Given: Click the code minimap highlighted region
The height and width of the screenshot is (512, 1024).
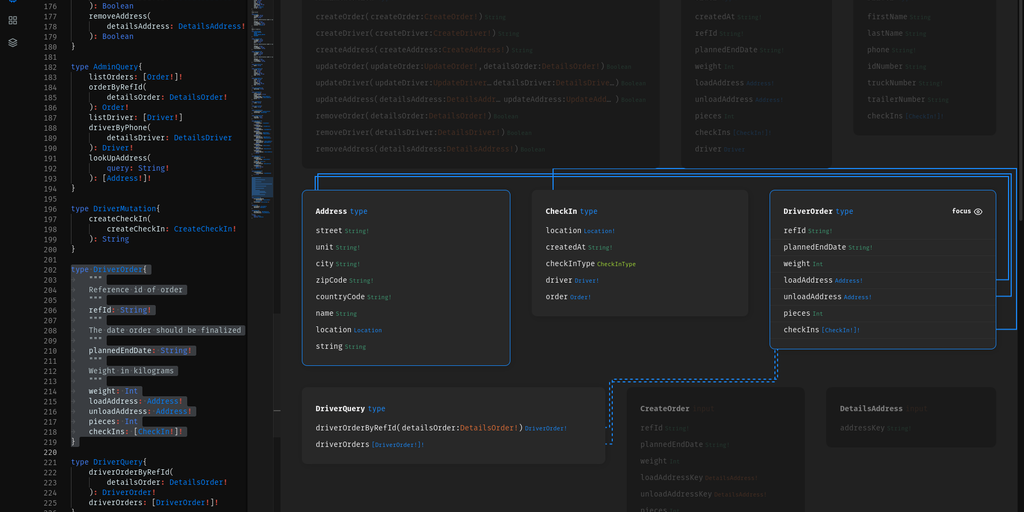Looking at the screenshot, I should [262, 186].
